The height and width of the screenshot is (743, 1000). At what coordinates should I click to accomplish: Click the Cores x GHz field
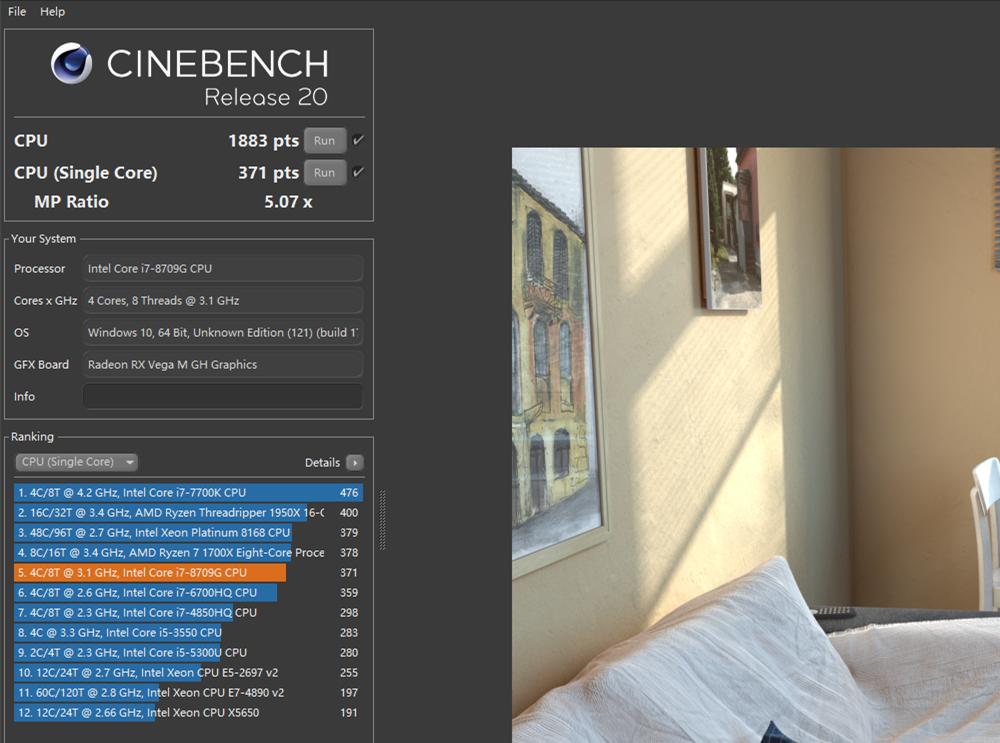click(x=223, y=300)
